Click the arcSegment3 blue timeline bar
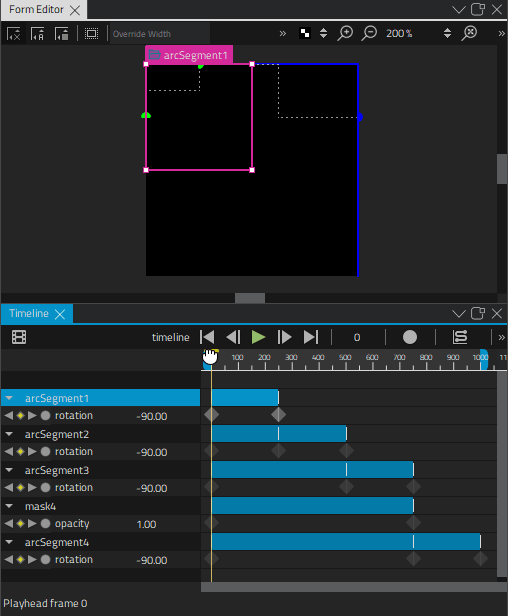 click(x=313, y=470)
